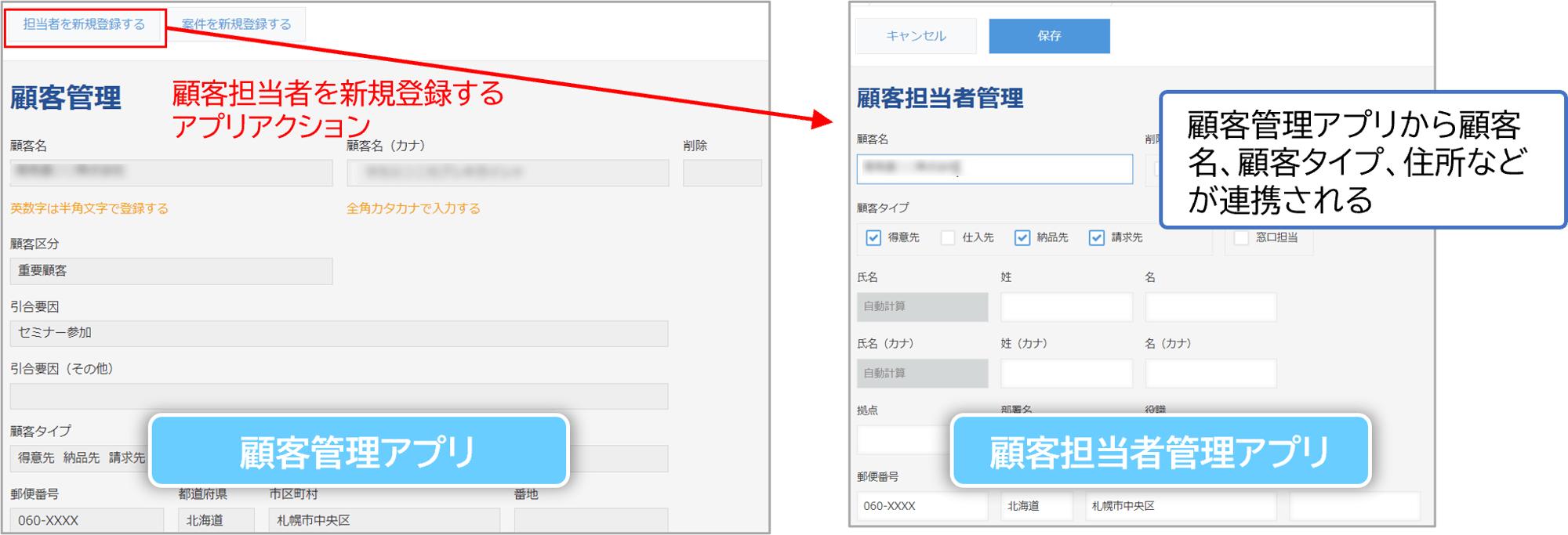The width and height of the screenshot is (1568, 535).
Task: Click 札幌市中央区 field in 顧客担当者管理 form
Action: (1181, 506)
